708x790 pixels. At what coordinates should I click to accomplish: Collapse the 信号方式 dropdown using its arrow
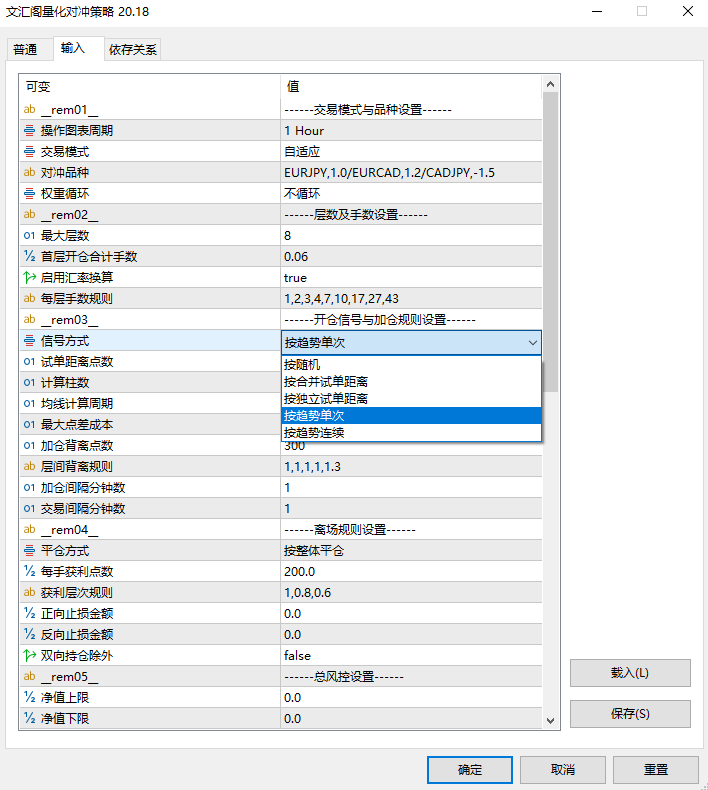point(531,342)
